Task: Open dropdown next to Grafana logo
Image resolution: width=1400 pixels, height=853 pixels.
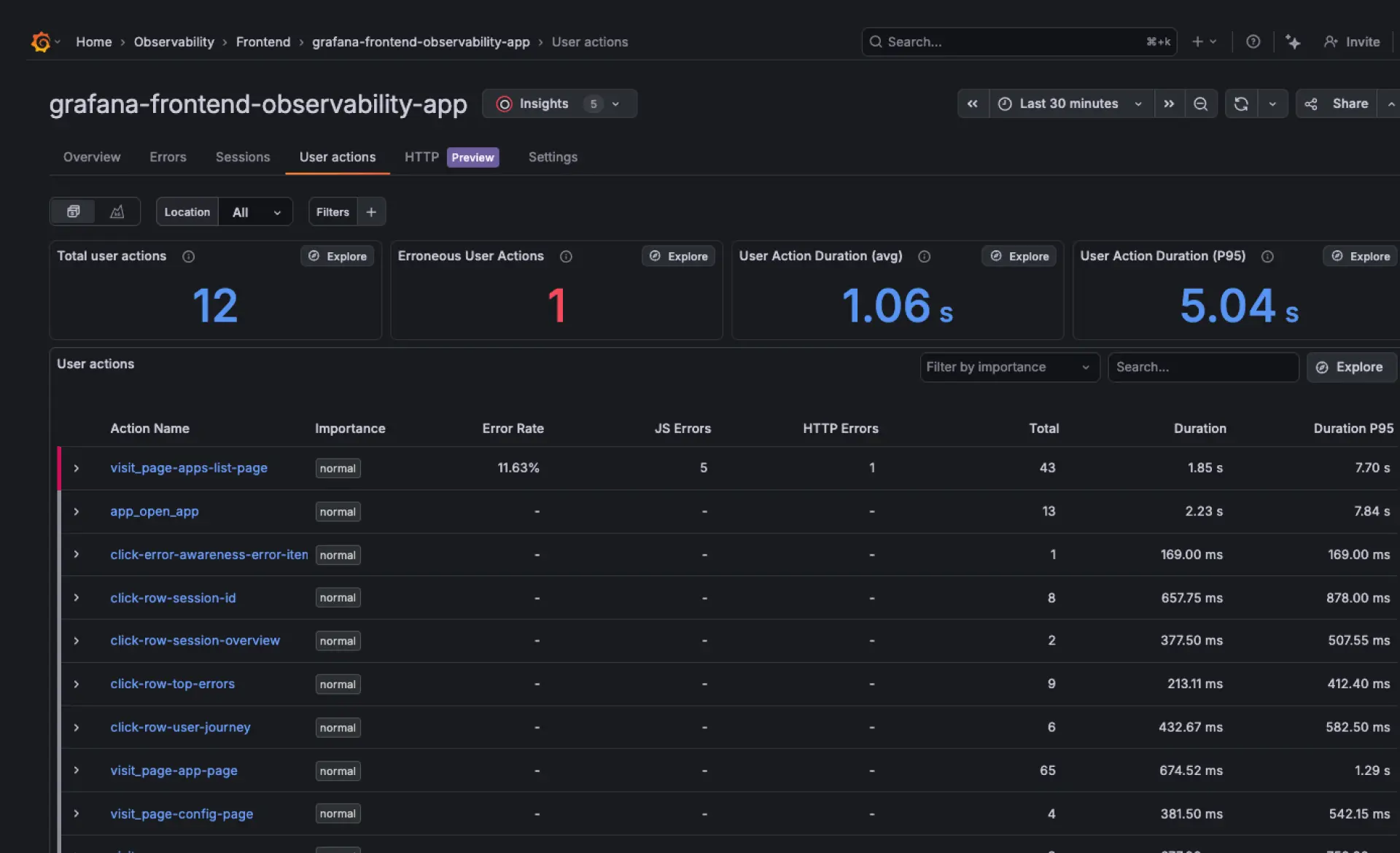Action: (58, 42)
